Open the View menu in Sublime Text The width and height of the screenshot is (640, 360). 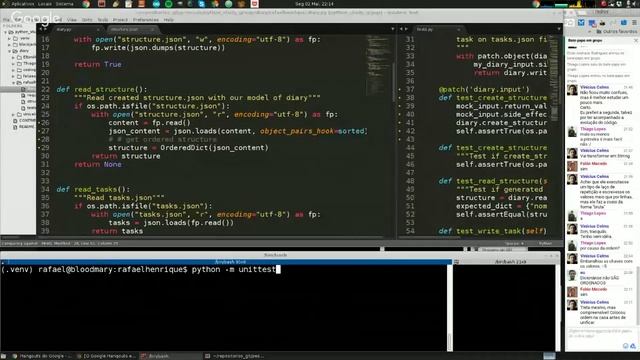click(72, 20)
